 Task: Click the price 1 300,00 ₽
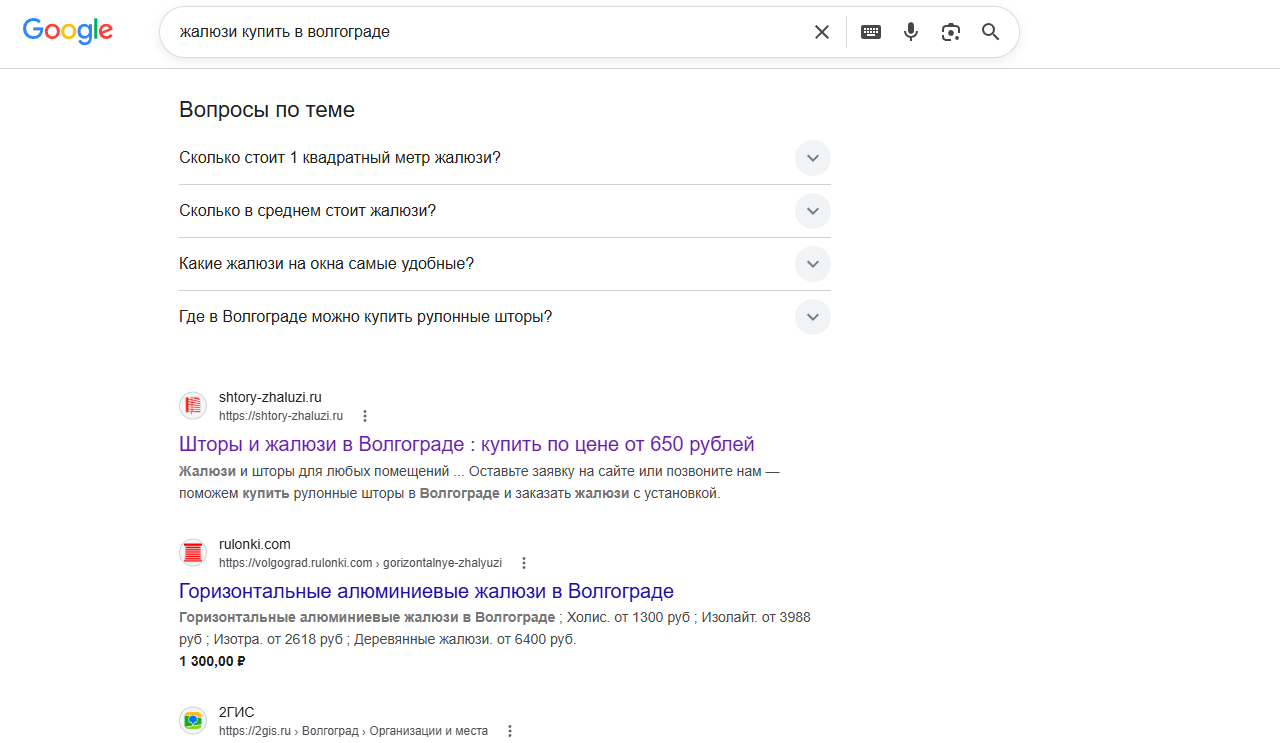point(213,661)
